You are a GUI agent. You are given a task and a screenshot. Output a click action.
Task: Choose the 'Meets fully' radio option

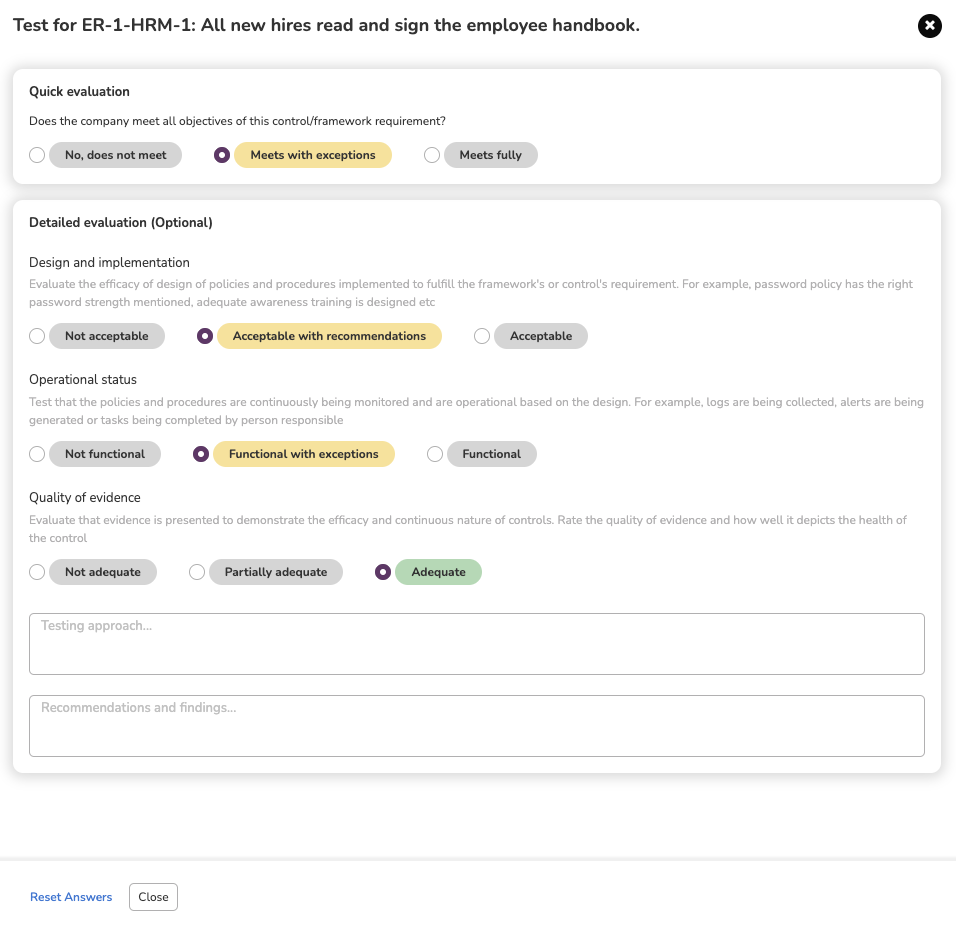(x=432, y=155)
